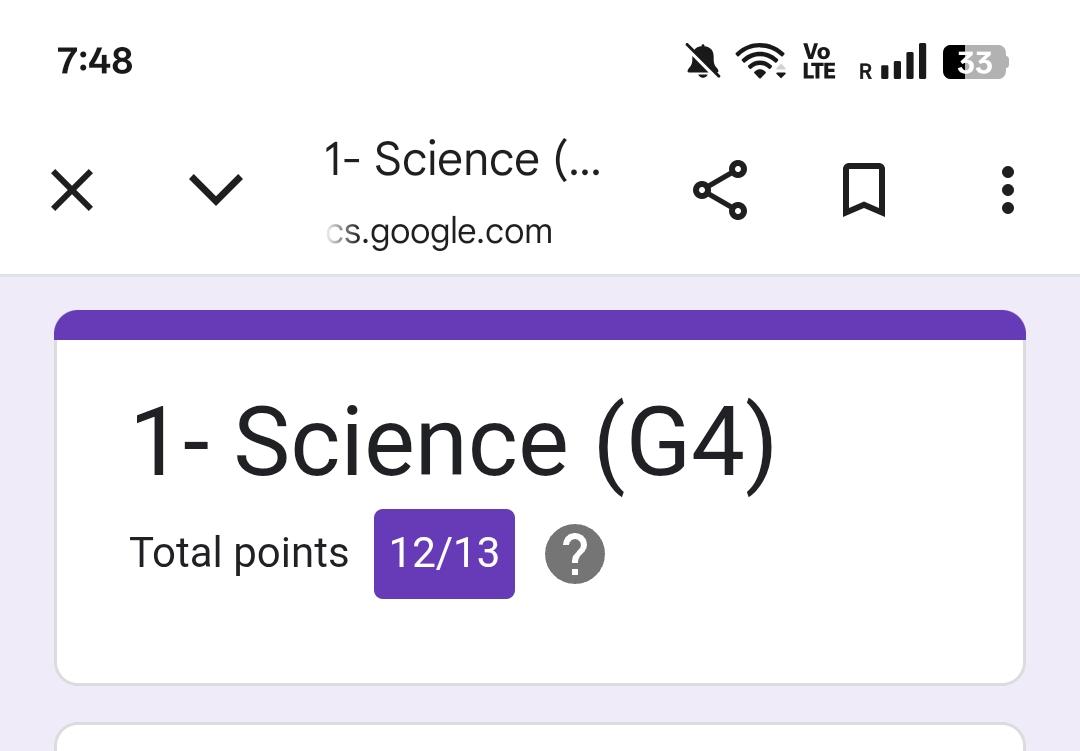
Task: Bookmark the current page
Action: click(864, 190)
